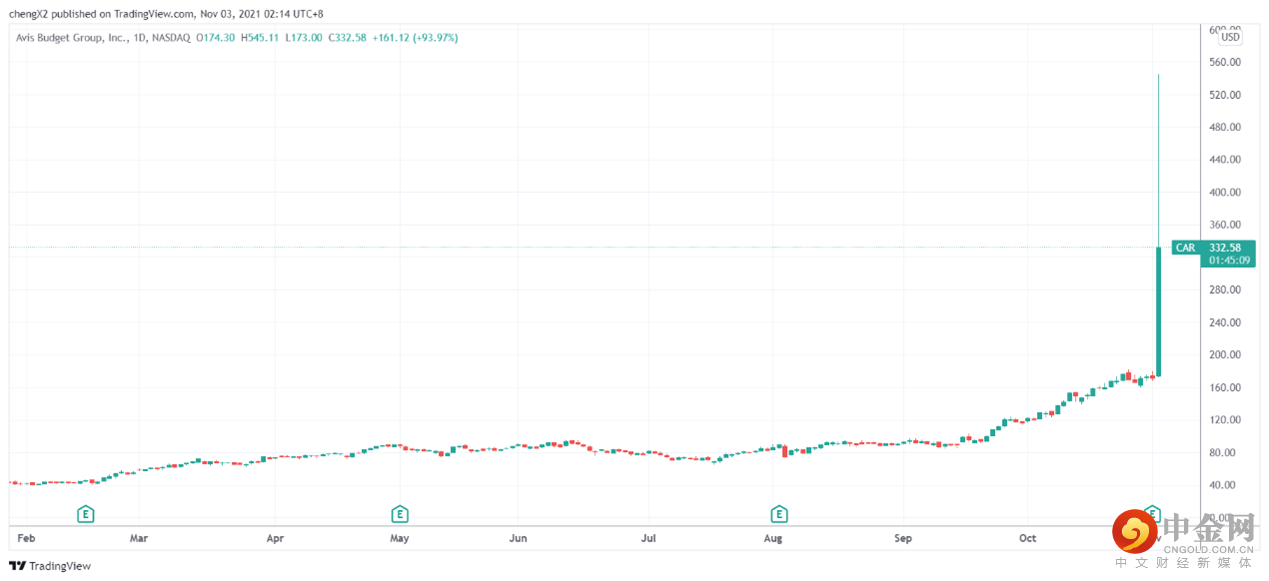Click the 200.00 price scale label
Image resolution: width=1269 pixels, height=581 pixels.
[x=1224, y=355]
